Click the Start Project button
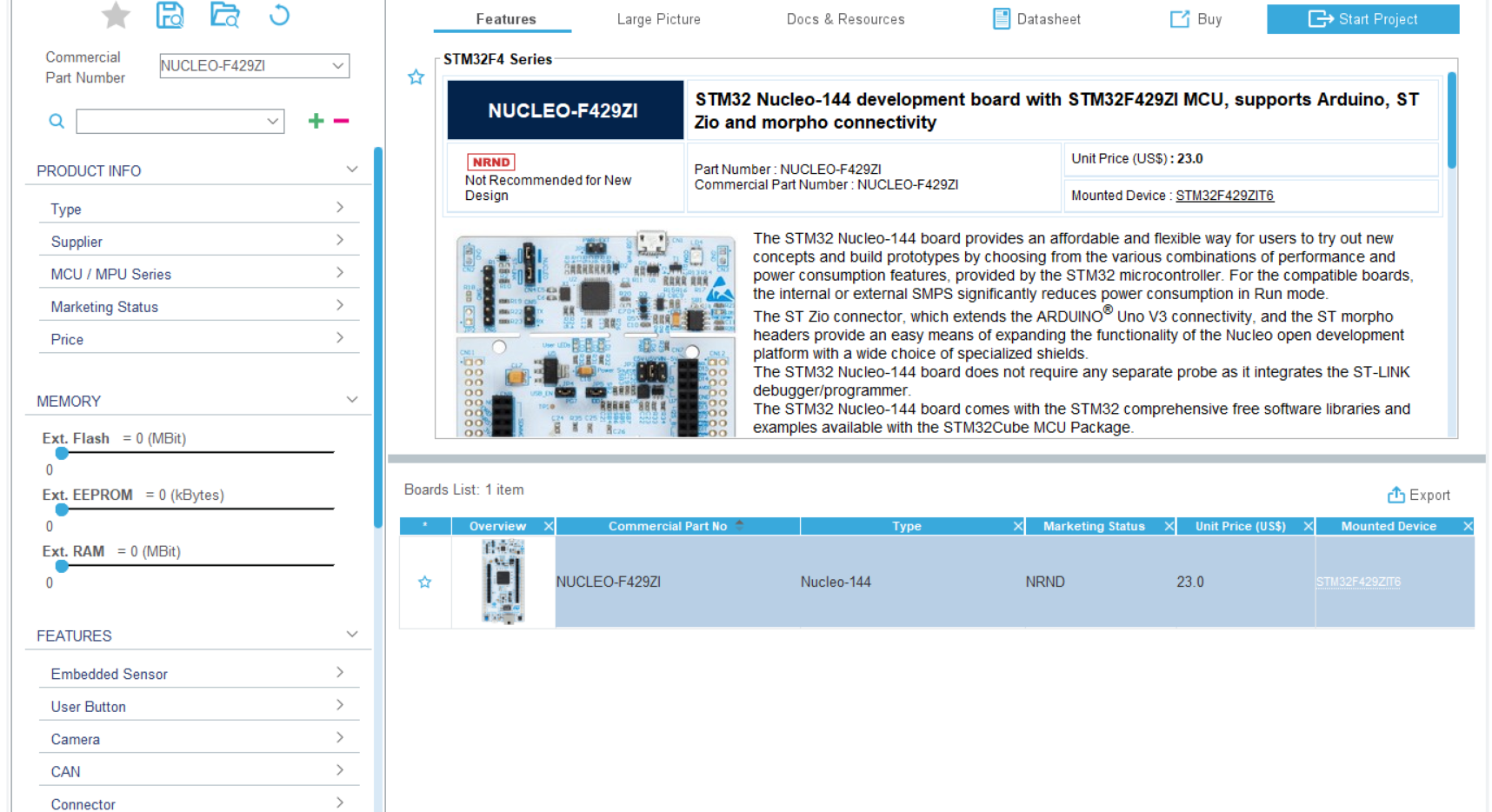The height and width of the screenshot is (812, 1492). point(1363,19)
